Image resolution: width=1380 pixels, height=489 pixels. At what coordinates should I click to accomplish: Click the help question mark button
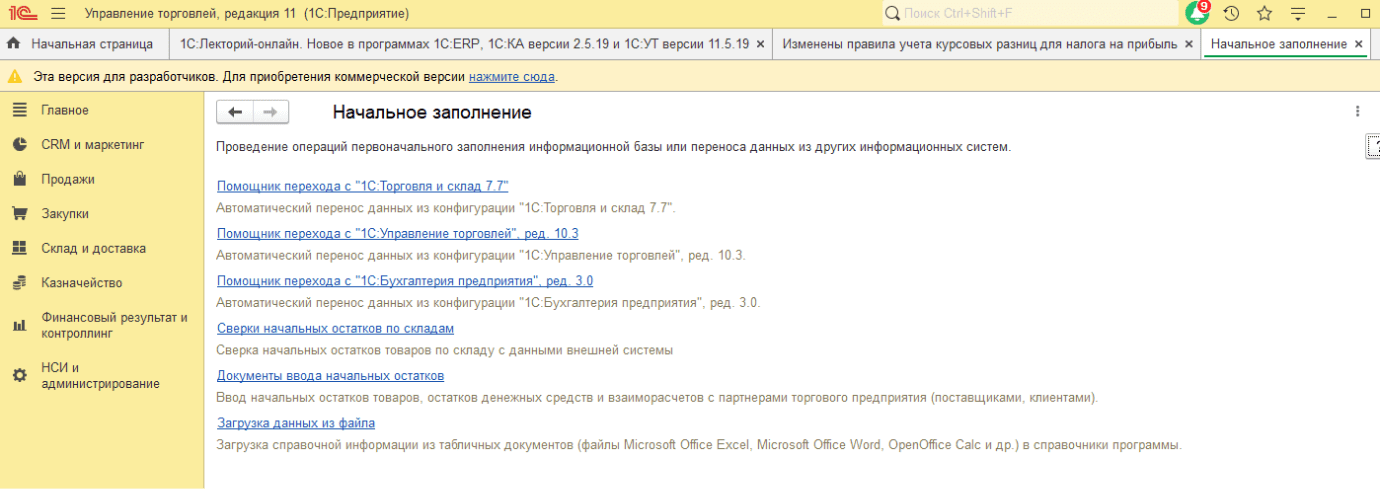click(x=1374, y=146)
